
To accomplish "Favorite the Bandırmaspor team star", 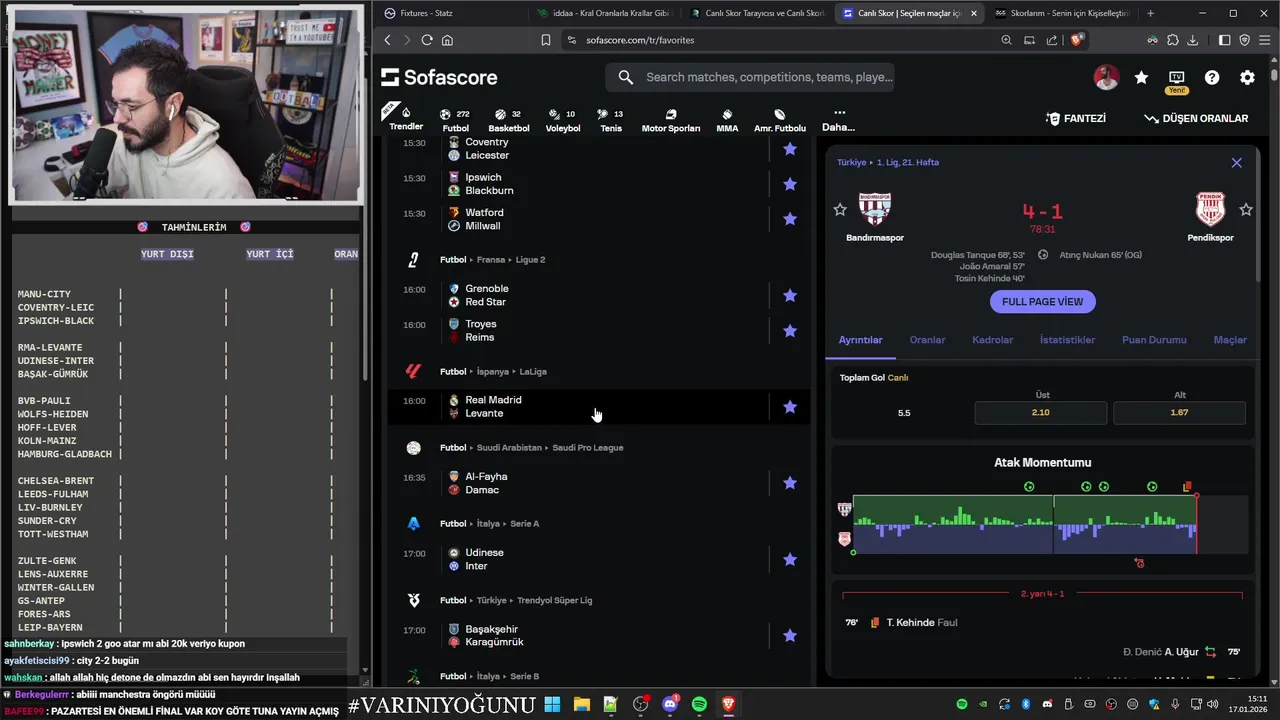I will 840,209.
